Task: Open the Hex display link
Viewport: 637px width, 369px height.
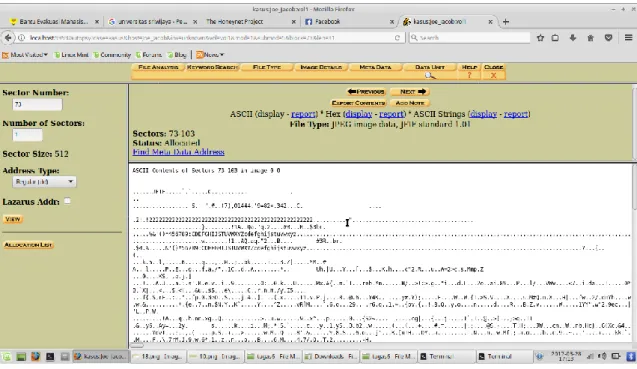Action: pyautogui.click(x=359, y=114)
